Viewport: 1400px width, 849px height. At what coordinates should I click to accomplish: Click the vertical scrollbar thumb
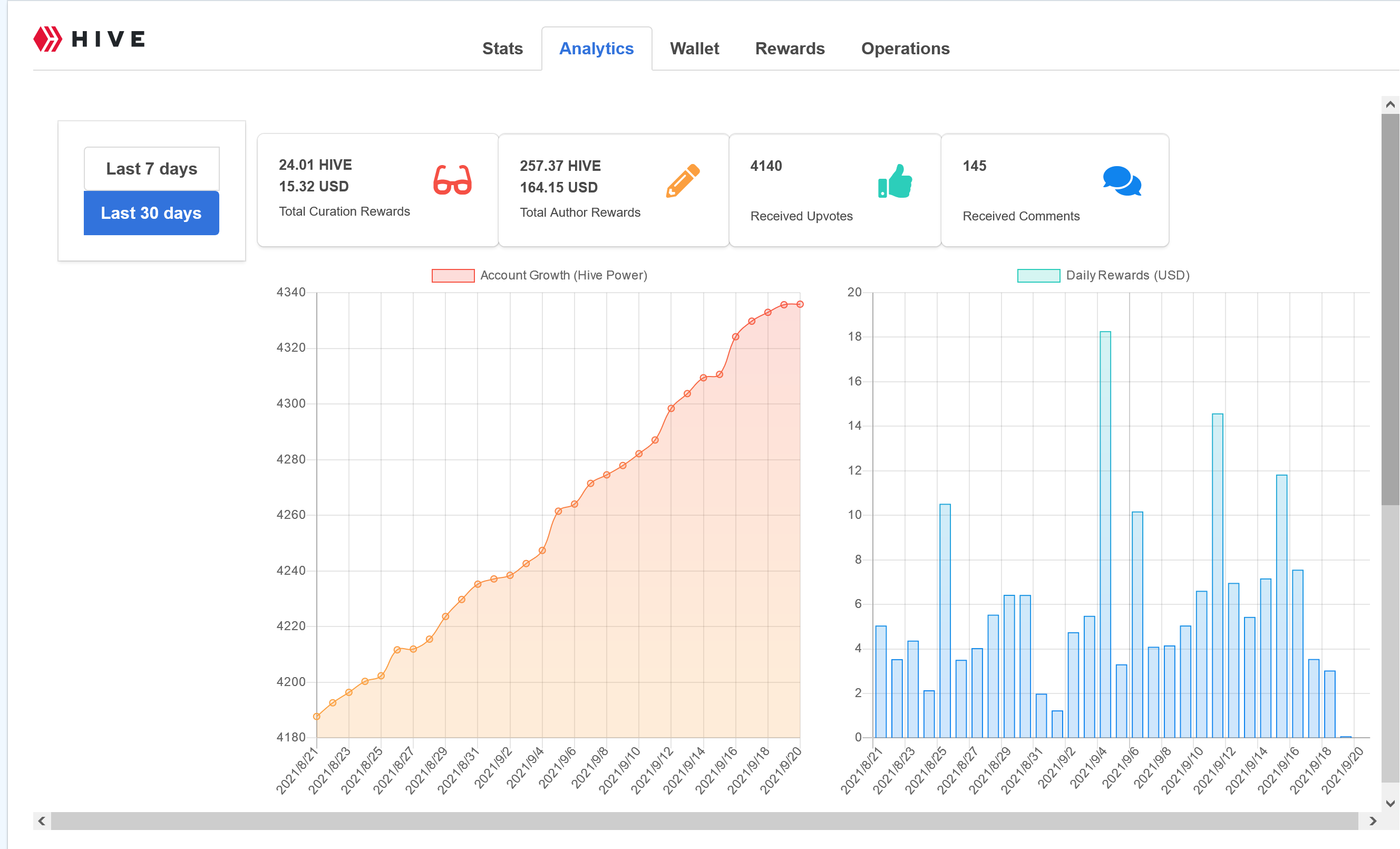tap(1391, 309)
